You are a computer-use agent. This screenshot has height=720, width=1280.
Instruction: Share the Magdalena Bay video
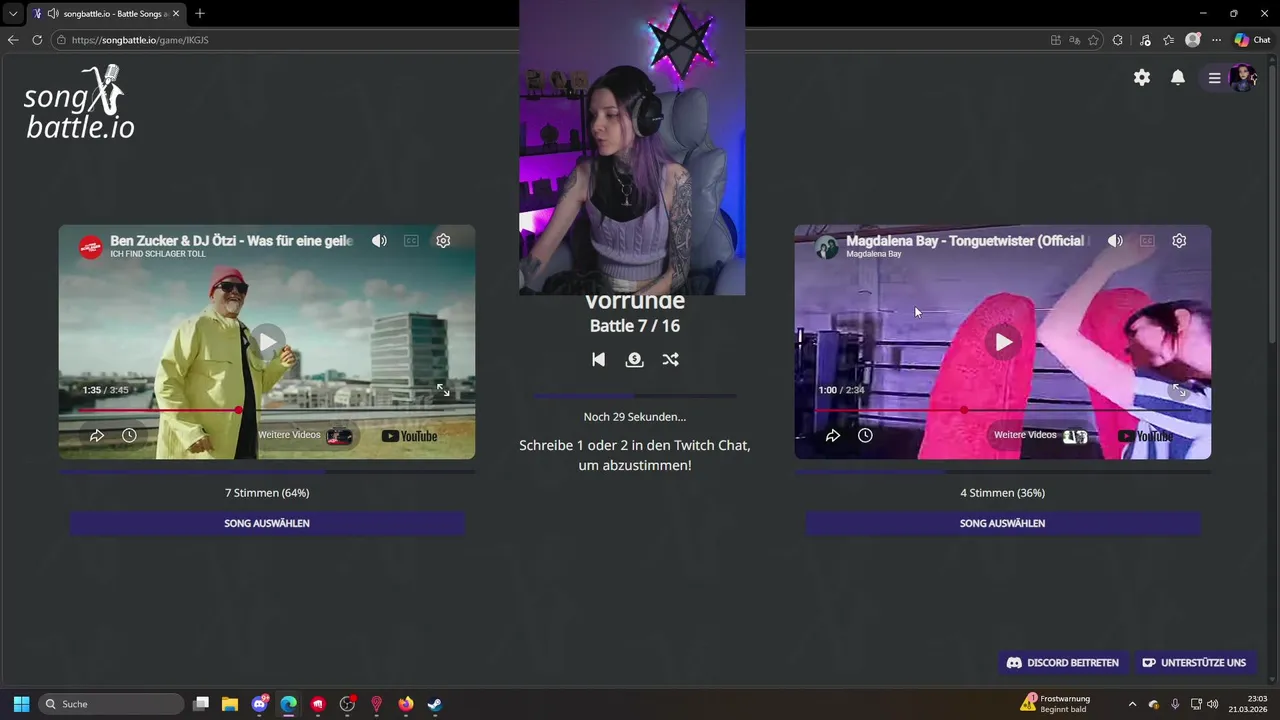coord(833,436)
